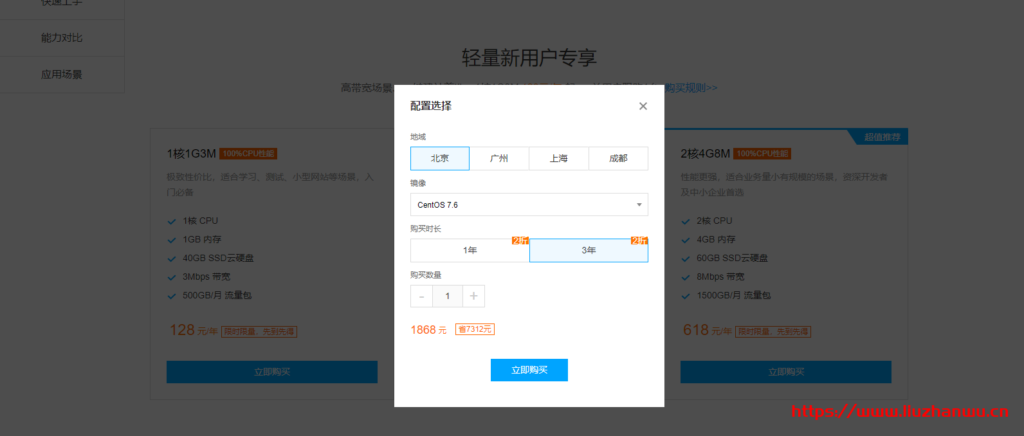Image resolution: width=1024 pixels, height=436 pixels.
Task: Choose 3年 purchase duration
Action: [x=588, y=250]
